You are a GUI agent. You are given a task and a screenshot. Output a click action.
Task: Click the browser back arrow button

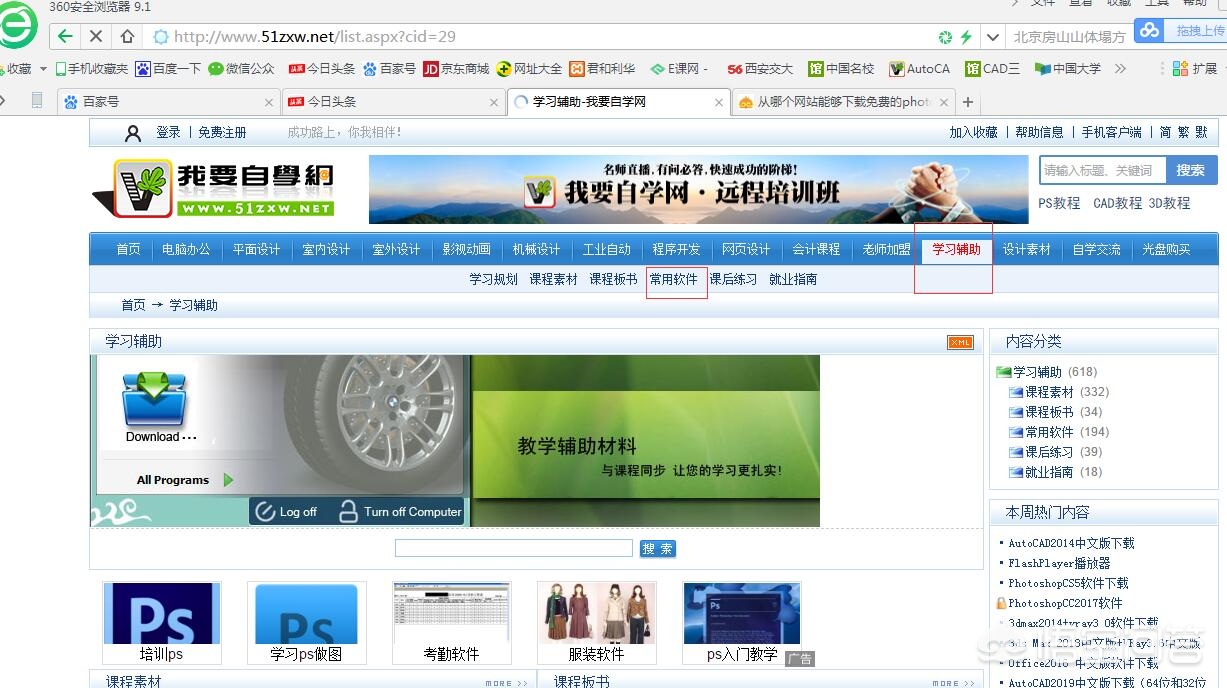click(65, 36)
